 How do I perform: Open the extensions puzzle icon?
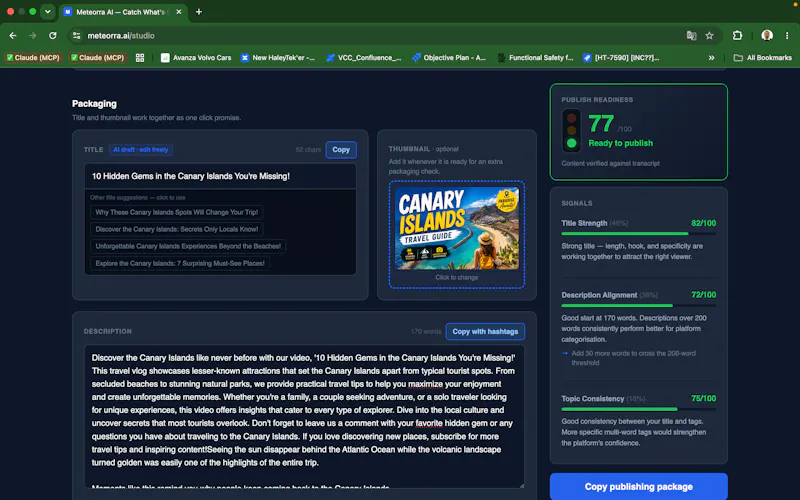737,36
